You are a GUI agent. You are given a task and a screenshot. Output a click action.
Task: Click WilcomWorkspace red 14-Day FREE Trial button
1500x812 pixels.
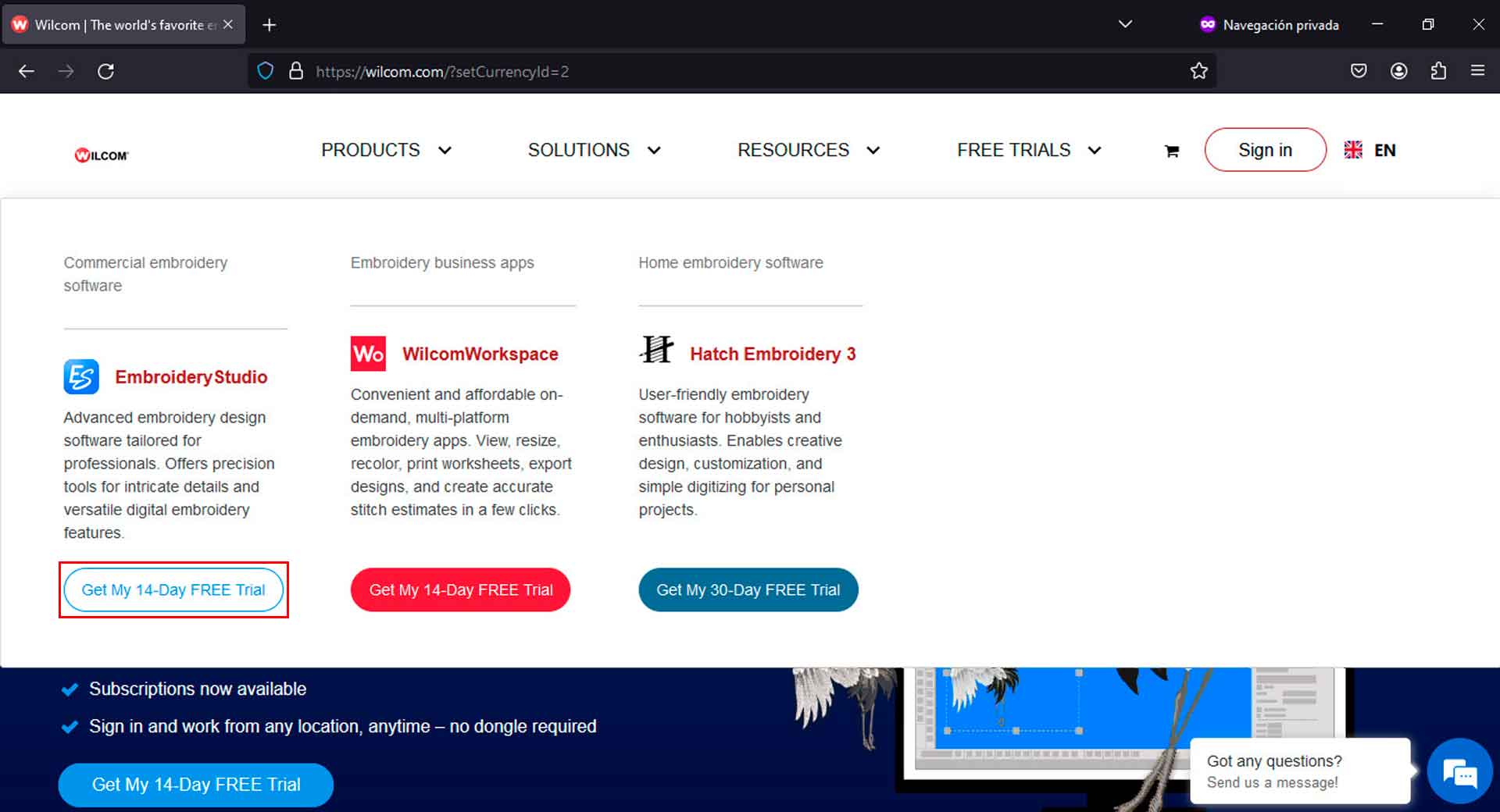point(460,590)
